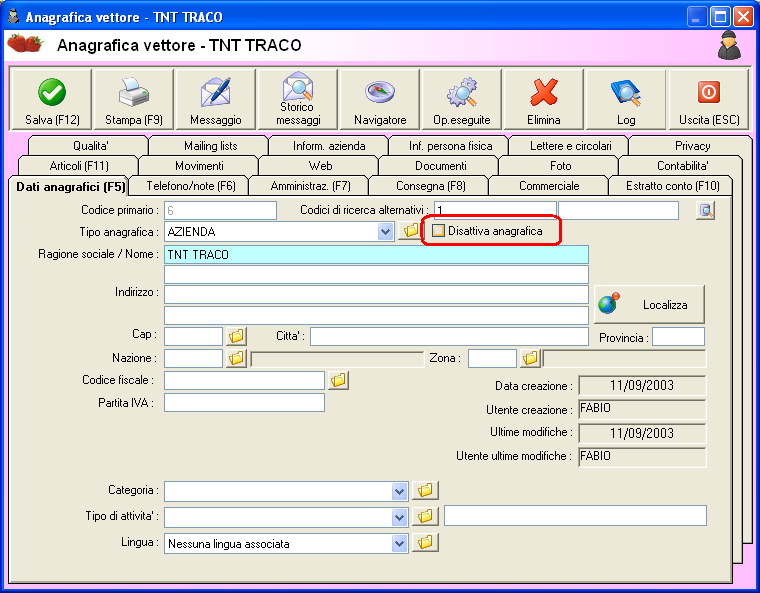Open the Messaggio toolbar button

(216, 100)
